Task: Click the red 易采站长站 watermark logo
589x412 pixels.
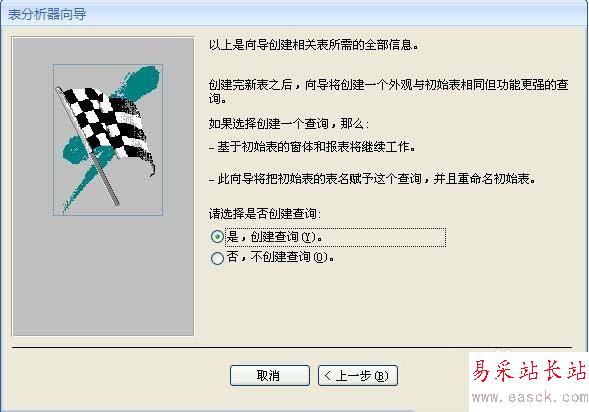Action: pos(529,370)
